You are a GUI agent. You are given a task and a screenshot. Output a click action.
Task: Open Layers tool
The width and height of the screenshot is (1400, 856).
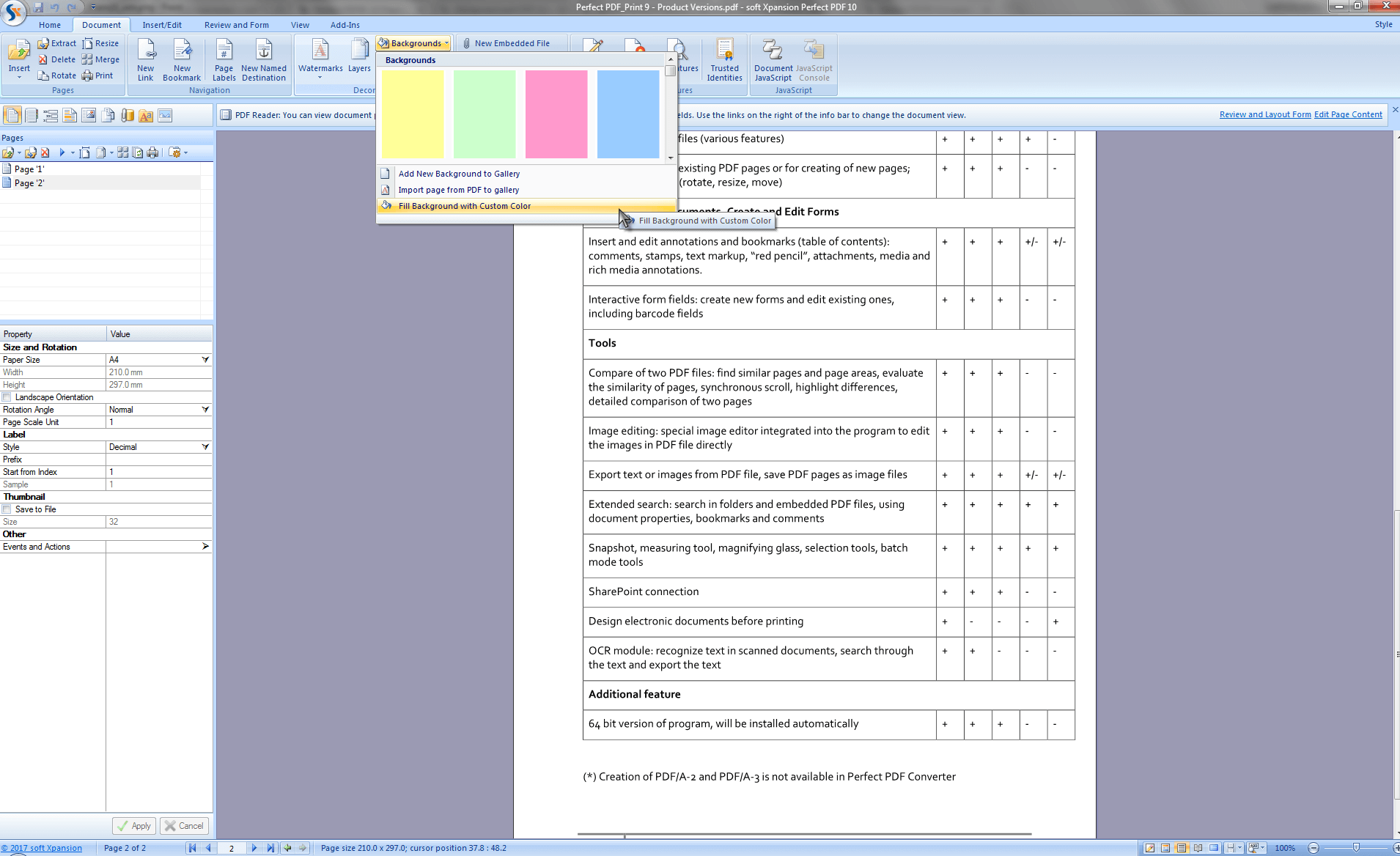359,57
